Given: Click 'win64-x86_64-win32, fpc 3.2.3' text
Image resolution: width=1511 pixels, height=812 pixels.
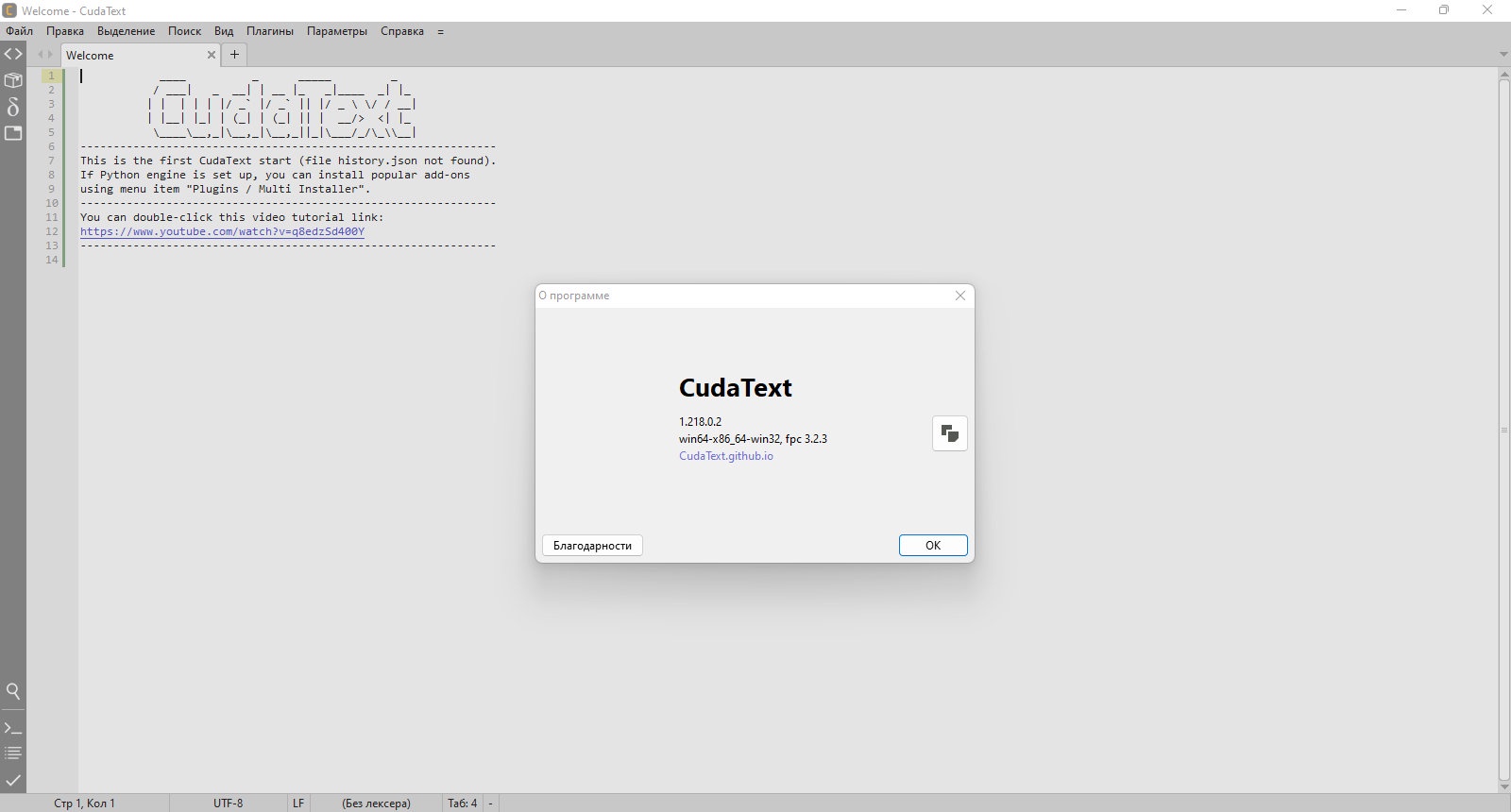Looking at the screenshot, I should point(753,439).
